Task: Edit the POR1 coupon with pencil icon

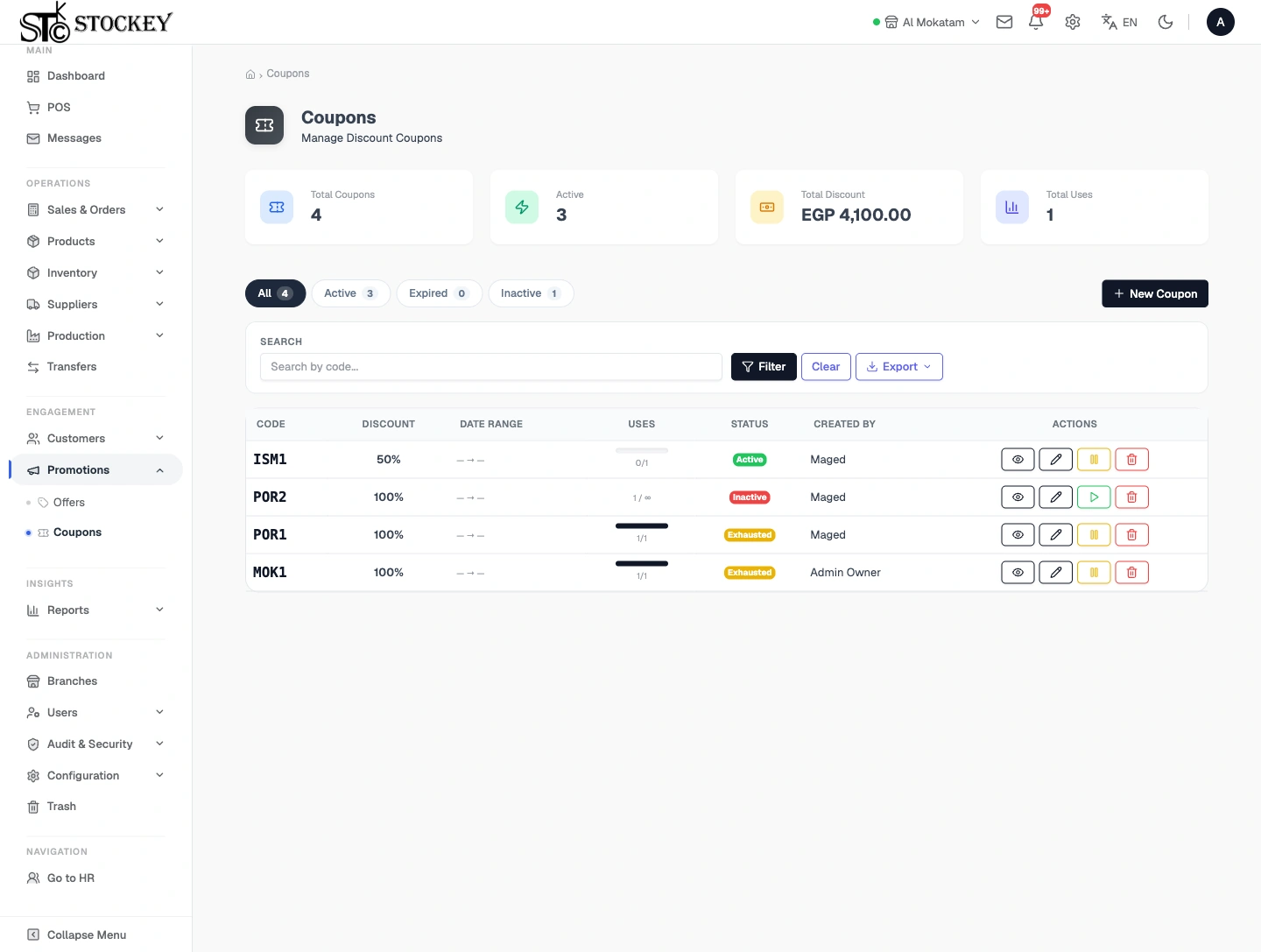Action: pos(1056,534)
